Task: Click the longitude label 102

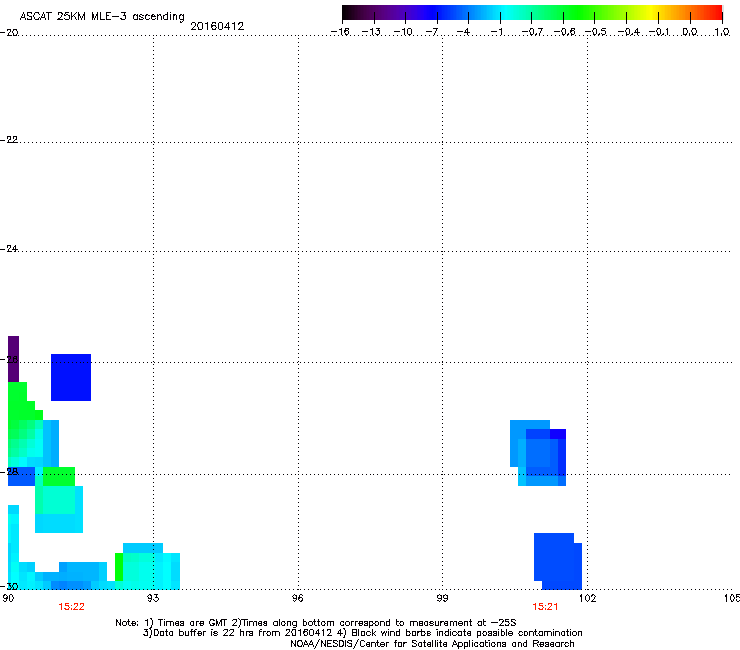Action: click(588, 598)
